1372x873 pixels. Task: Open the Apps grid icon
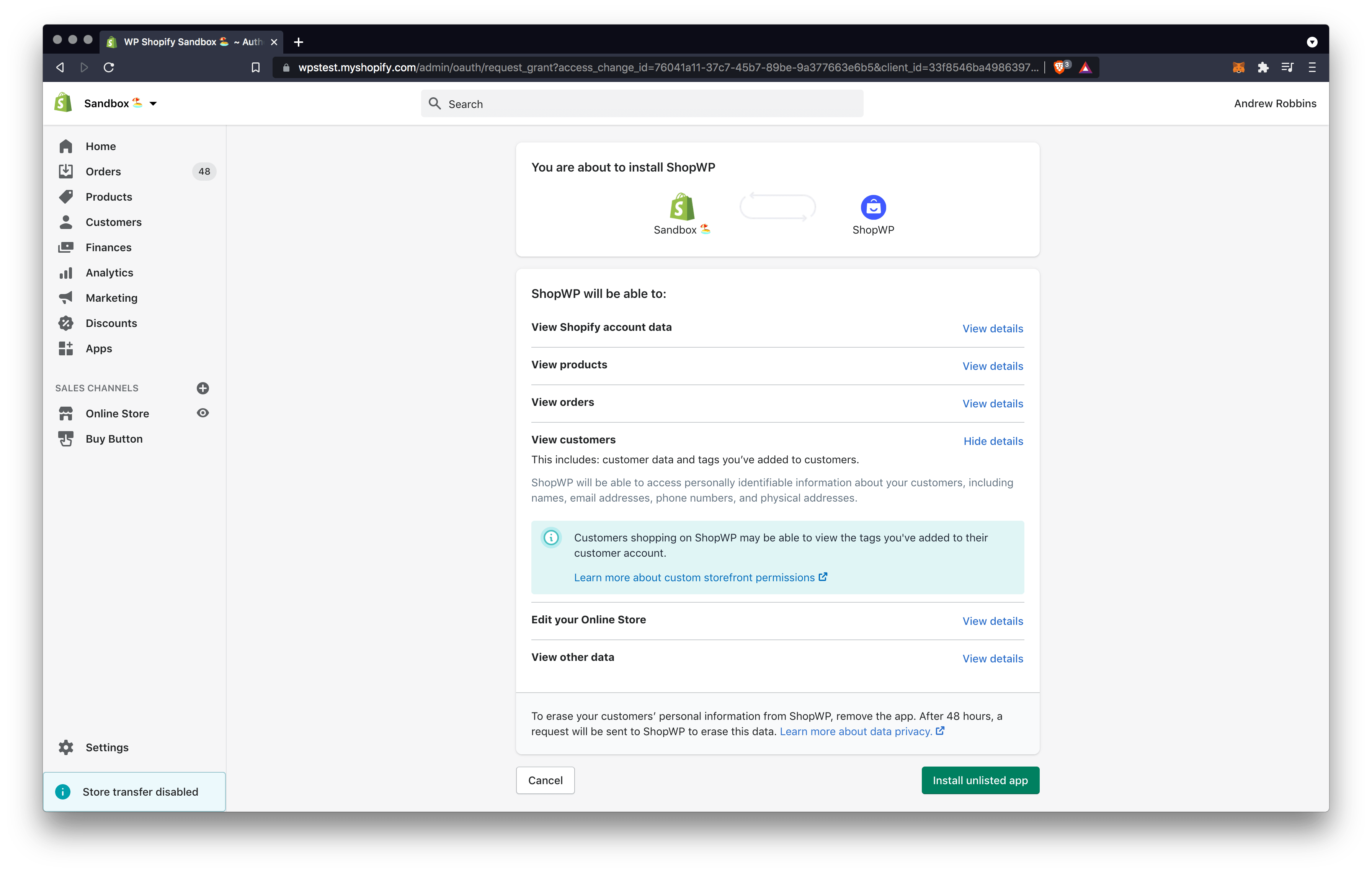pyautogui.click(x=66, y=348)
